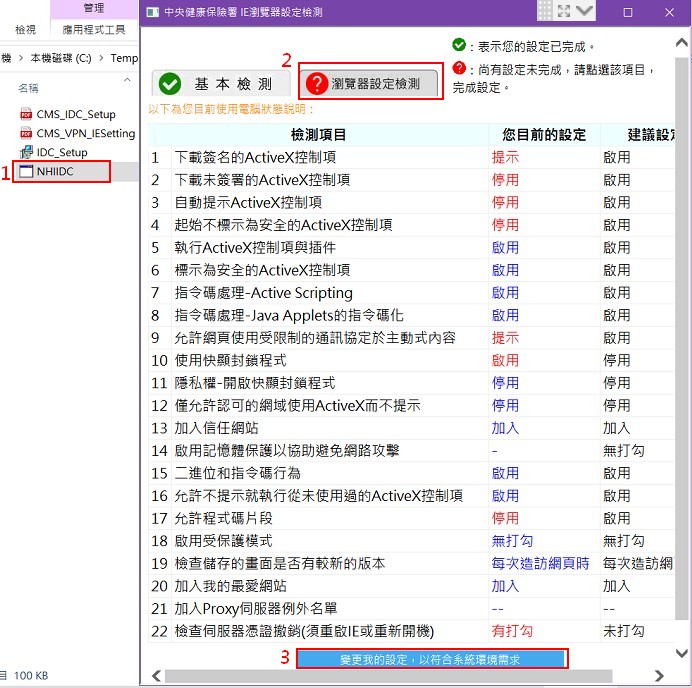
Task: Click row 啟用記憶體保護以協助避免網路攻擊
Action: pos(411,451)
